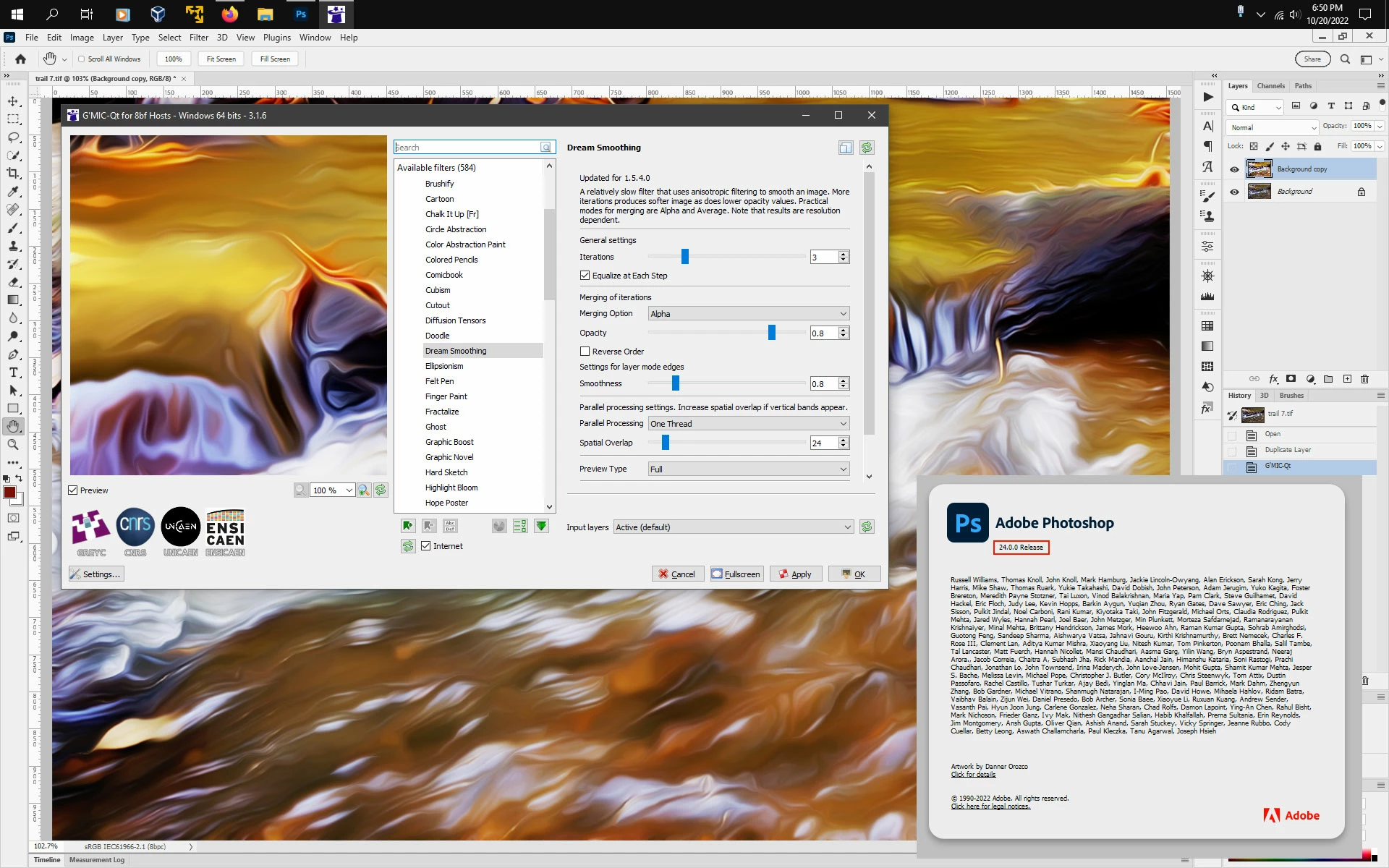Click the Opacity slider handle
The image size is (1389, 868).
point(771,333)
